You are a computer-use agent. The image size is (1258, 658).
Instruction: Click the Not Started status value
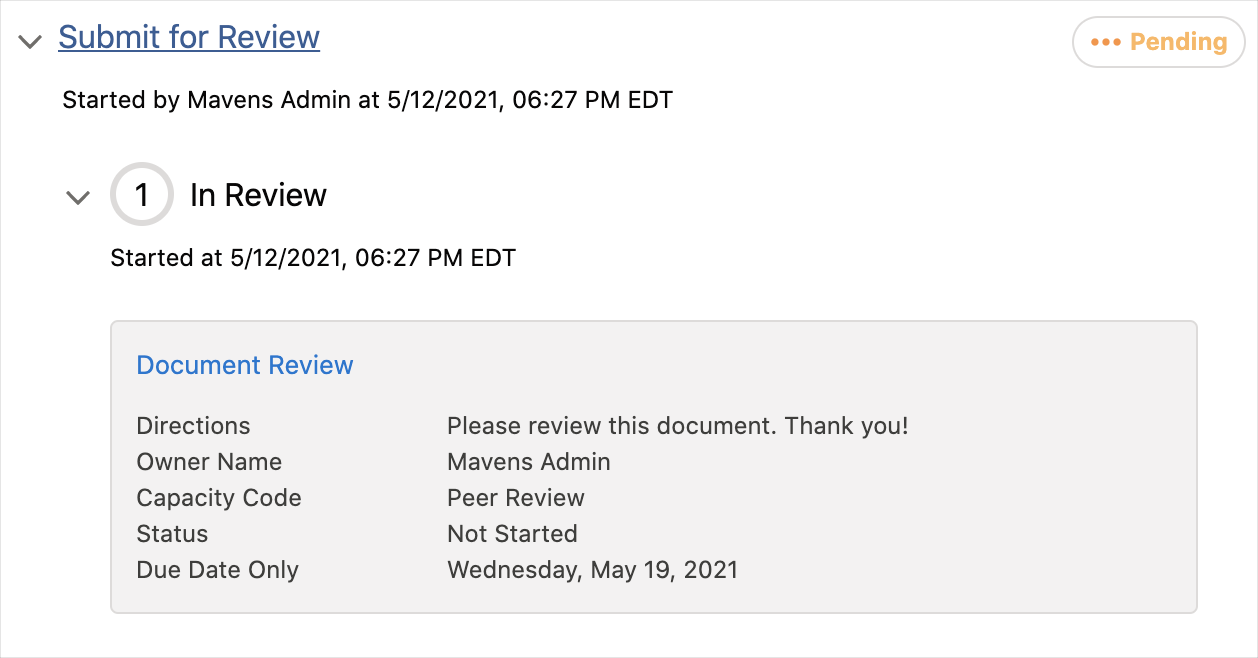512,534
